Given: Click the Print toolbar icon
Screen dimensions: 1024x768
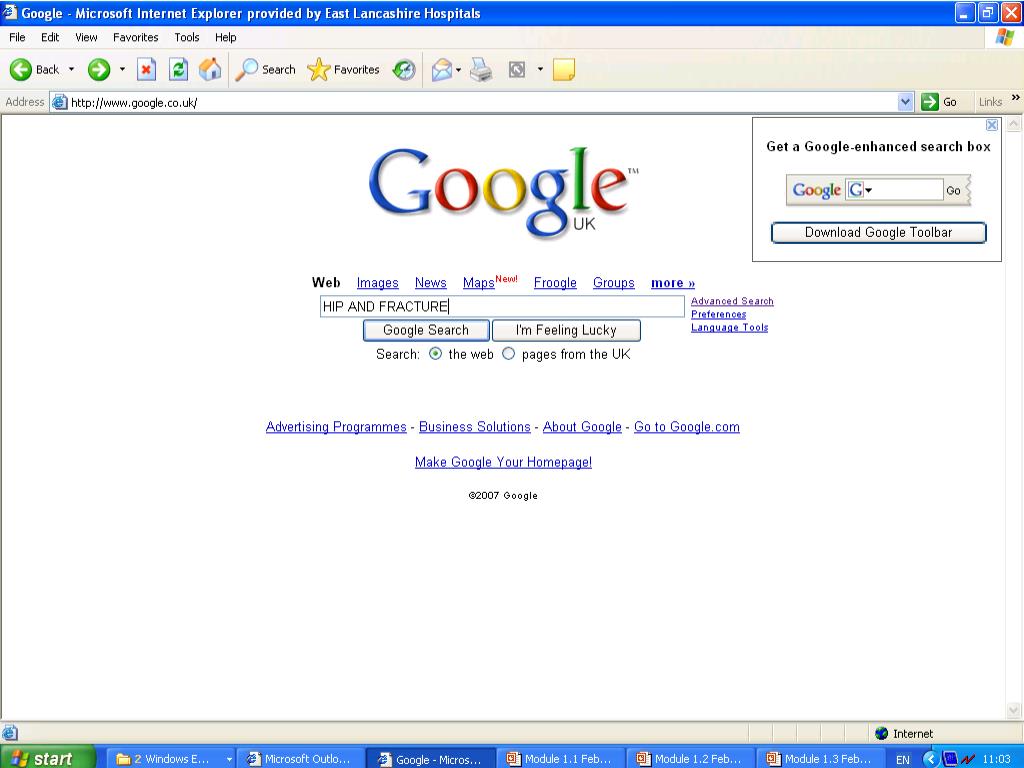Looking at the screenshot, I should point(481,69).
